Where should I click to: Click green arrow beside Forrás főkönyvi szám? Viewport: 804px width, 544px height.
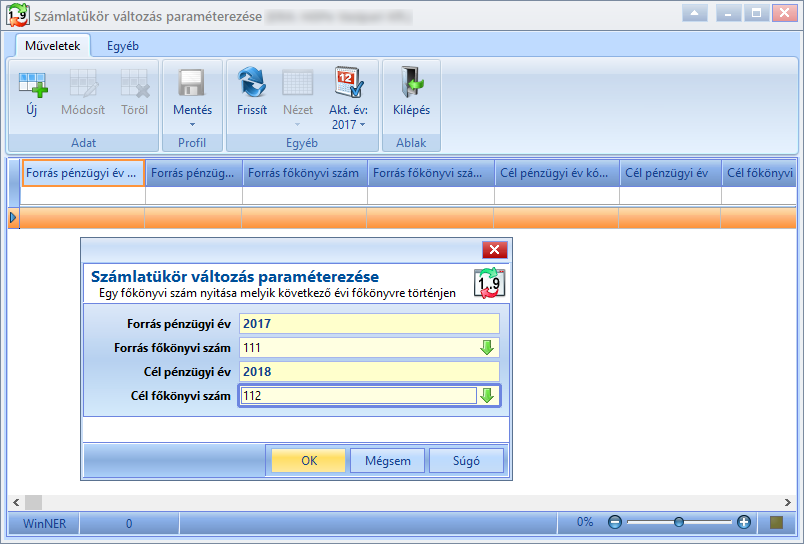pyautogui.click(x=487, y=348)
